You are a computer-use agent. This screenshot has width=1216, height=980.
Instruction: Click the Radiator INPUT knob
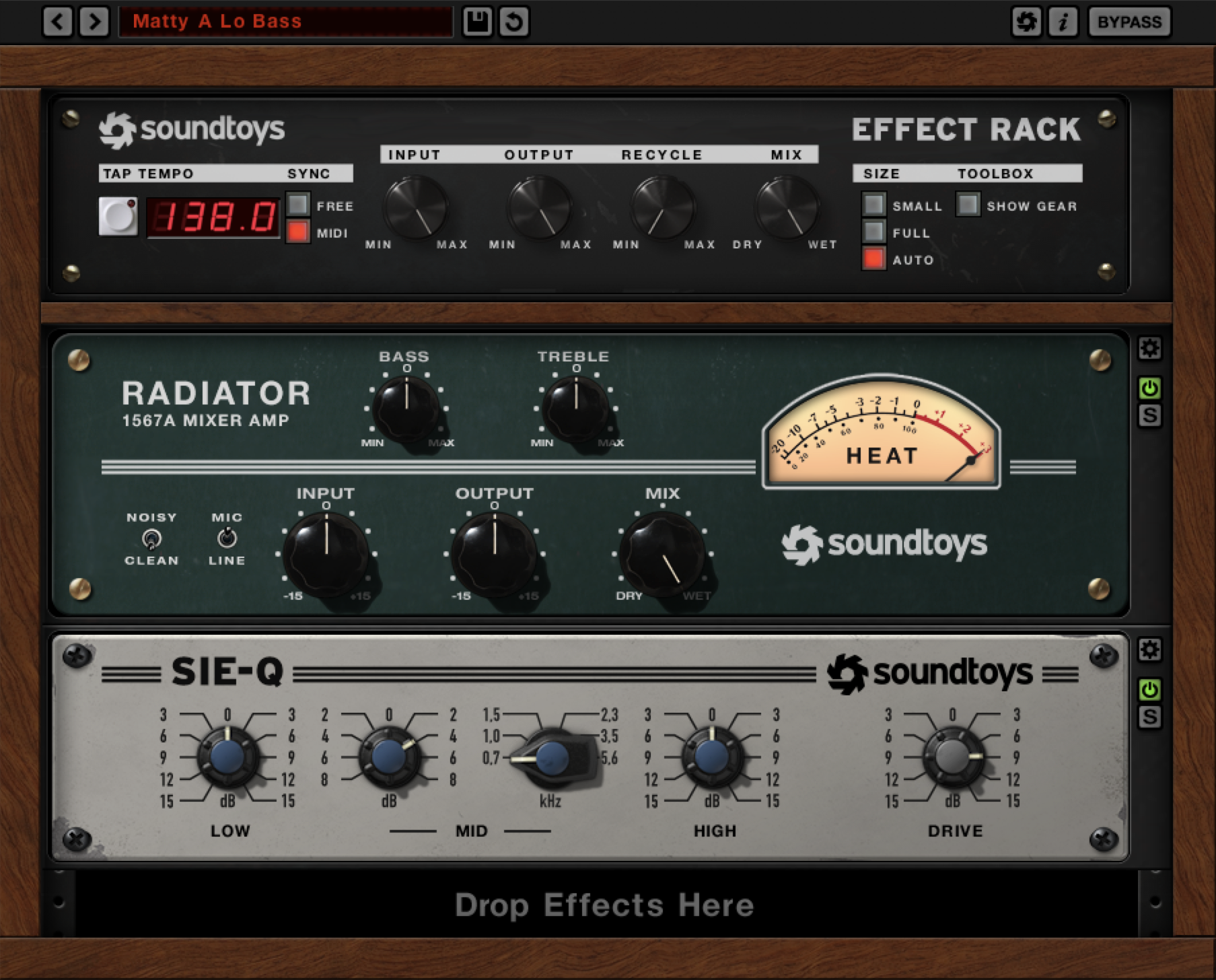[x=326, y=553]
